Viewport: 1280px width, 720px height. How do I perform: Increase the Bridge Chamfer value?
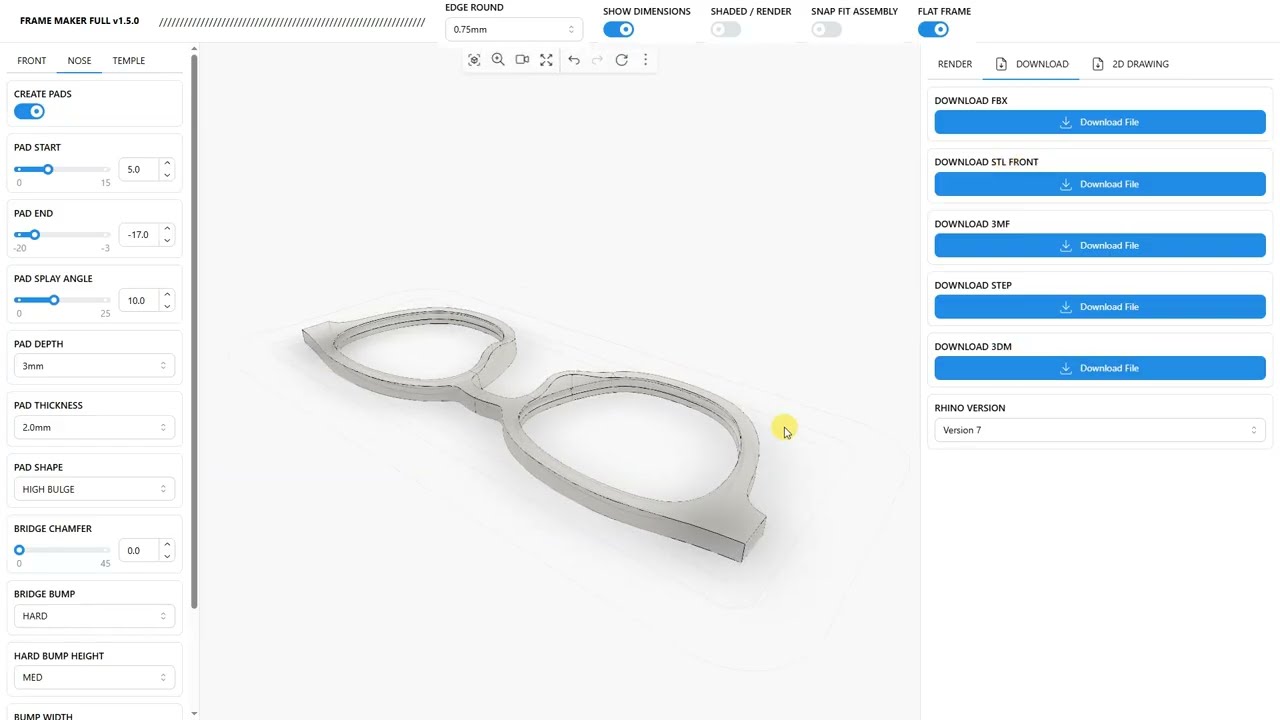tap(167, 545)
